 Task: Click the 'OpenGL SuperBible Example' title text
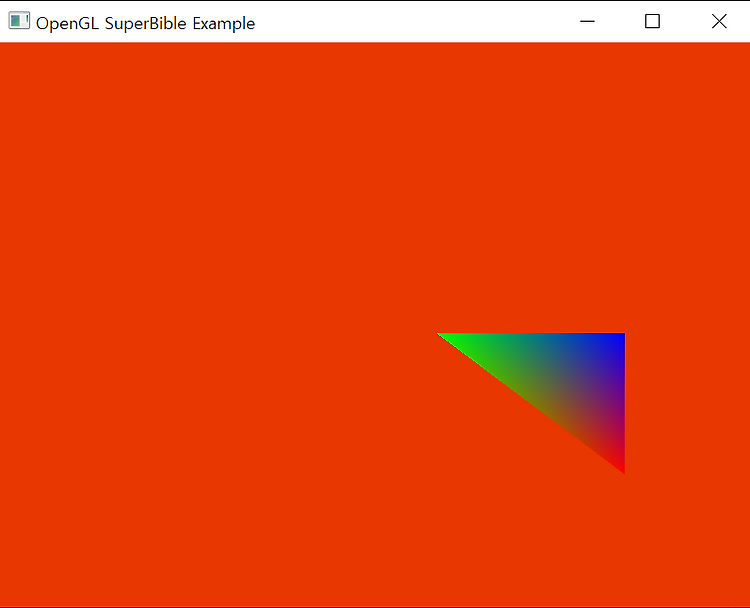(x=145, y=23)
